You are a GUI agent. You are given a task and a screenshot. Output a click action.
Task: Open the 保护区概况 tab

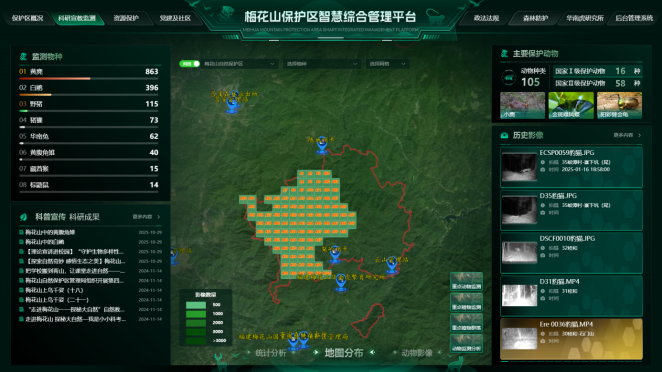(x=27, y=18)
